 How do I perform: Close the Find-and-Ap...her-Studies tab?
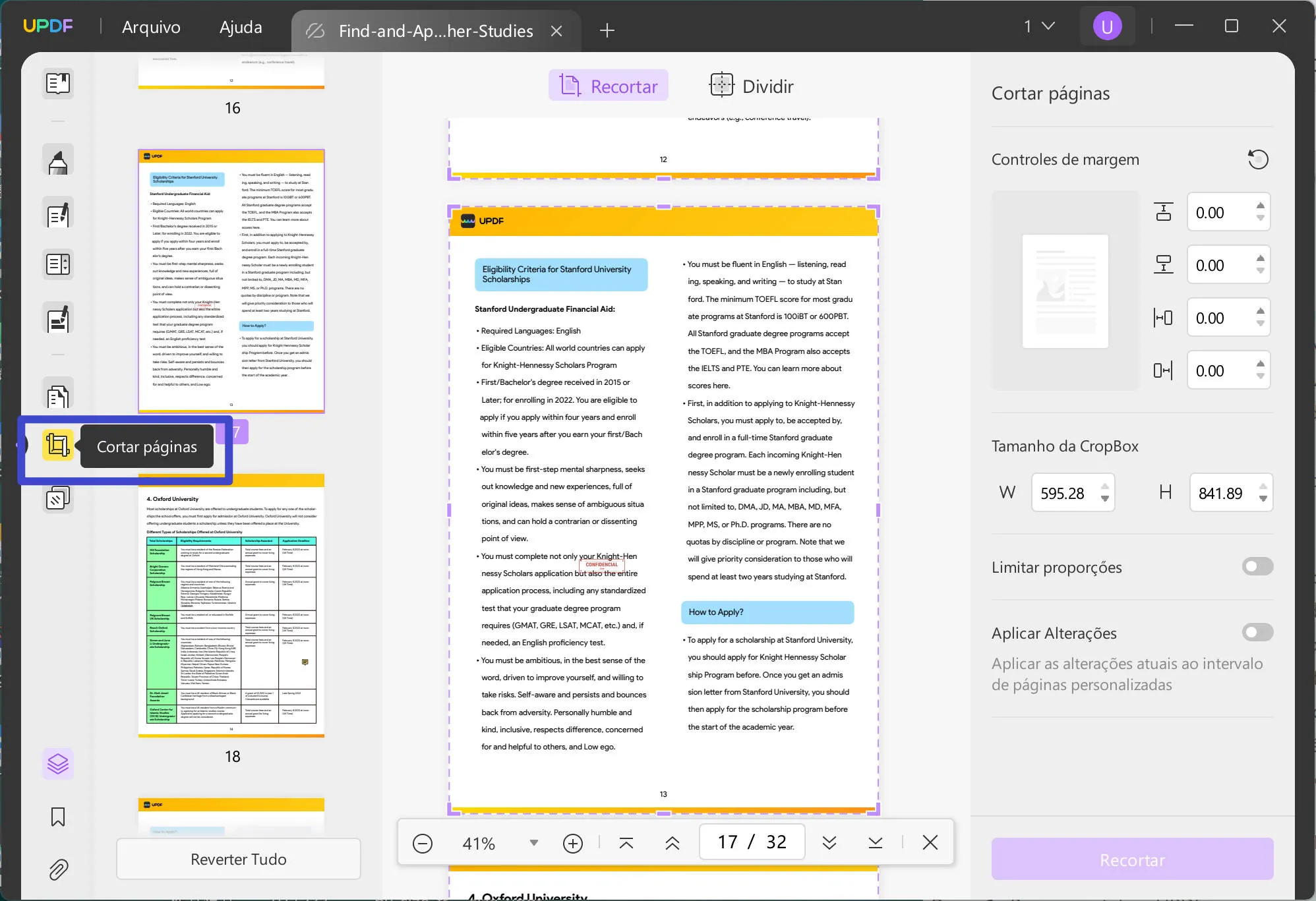[556, 31]
